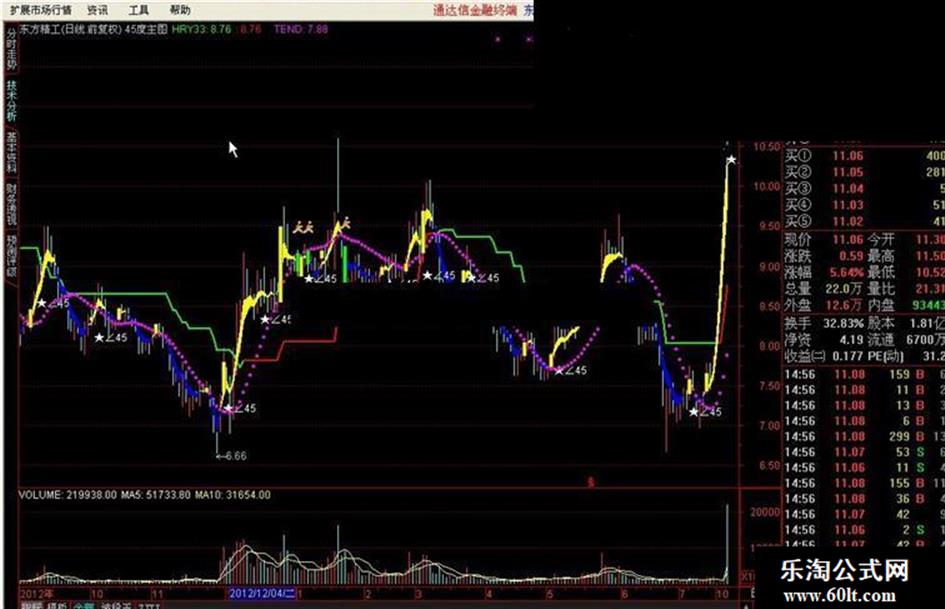Screen dimensions: 945x609
Task: Click the star marker atop the latest candle
Action: pos(731,160)
